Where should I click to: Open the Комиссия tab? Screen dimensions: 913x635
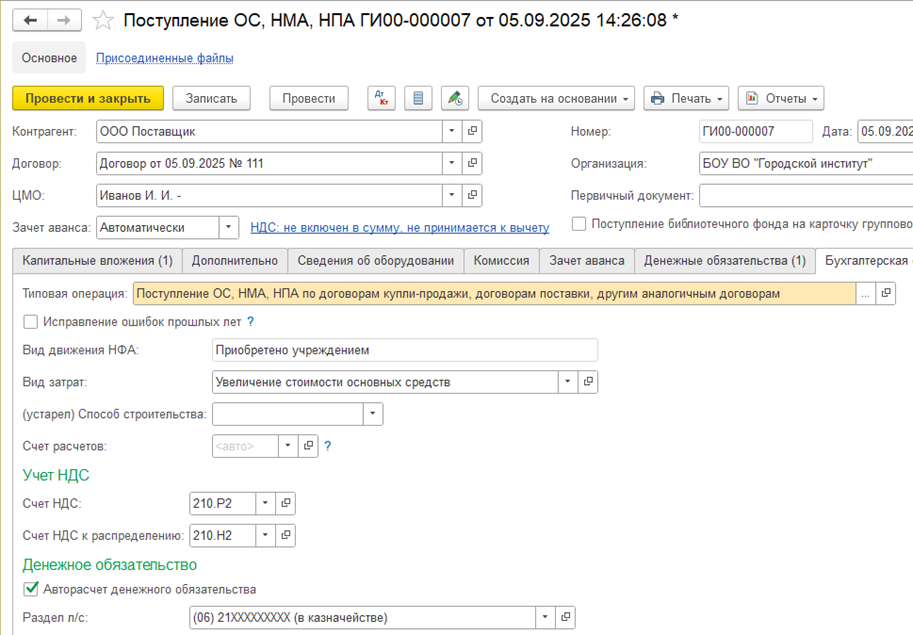click(x=501, y=261)
